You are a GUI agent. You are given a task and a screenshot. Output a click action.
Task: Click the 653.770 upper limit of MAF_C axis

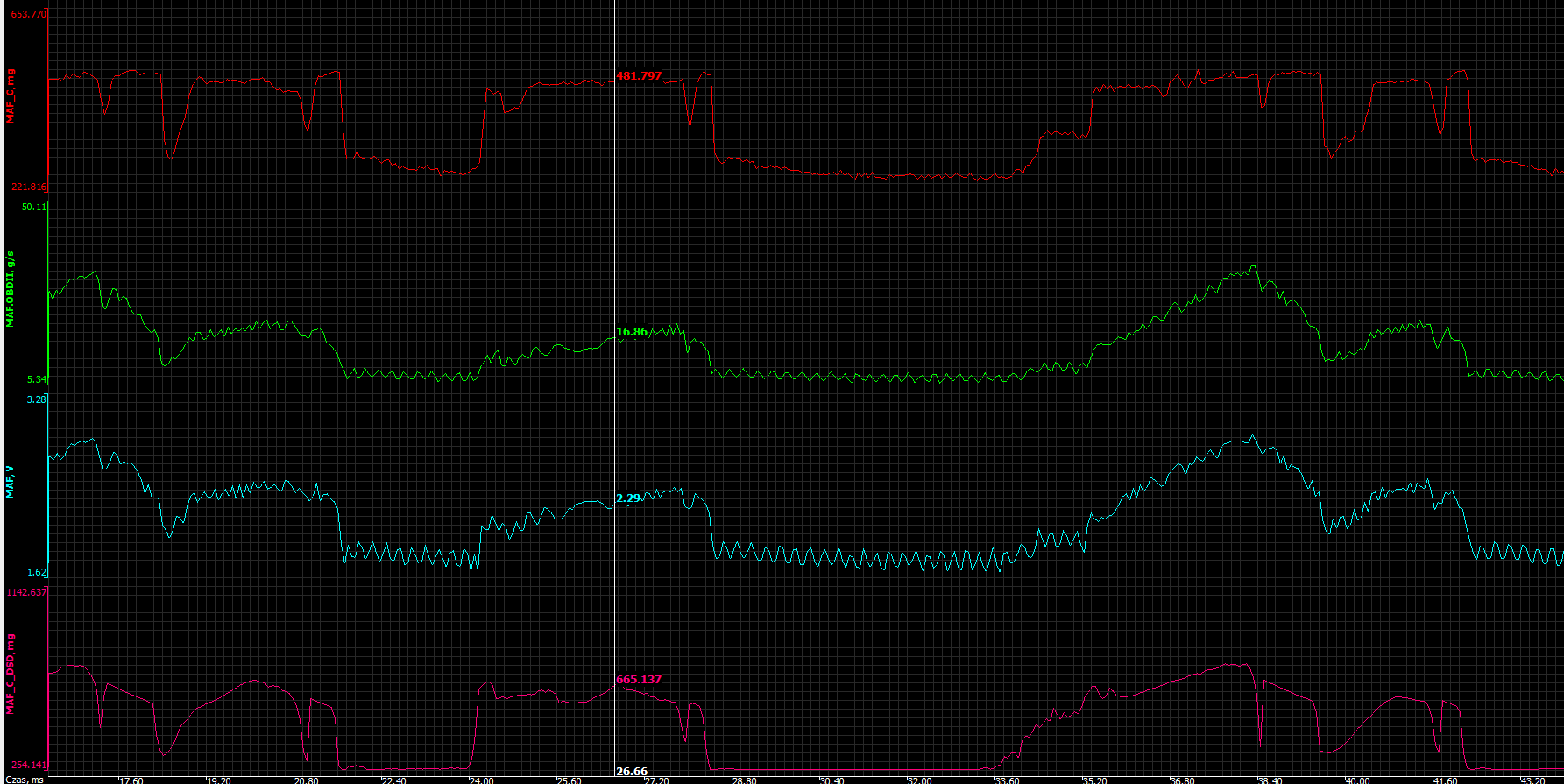point(28,14)
